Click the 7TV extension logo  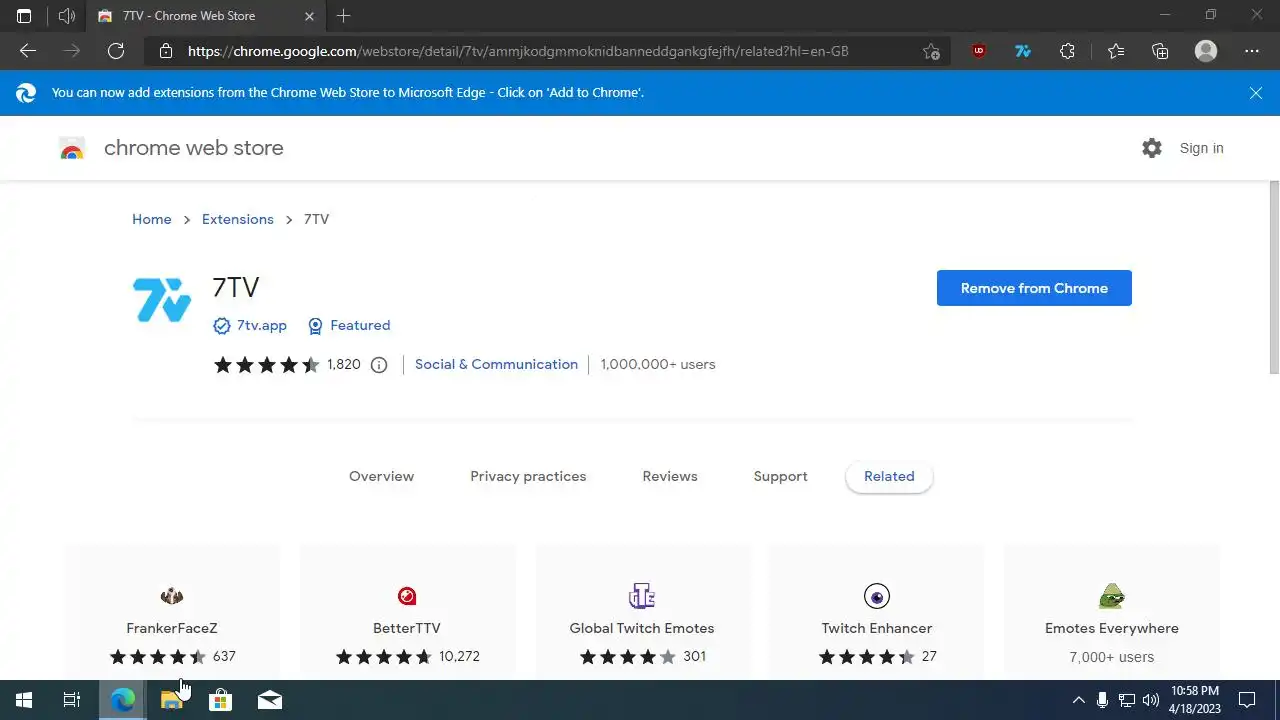(161, 300)
